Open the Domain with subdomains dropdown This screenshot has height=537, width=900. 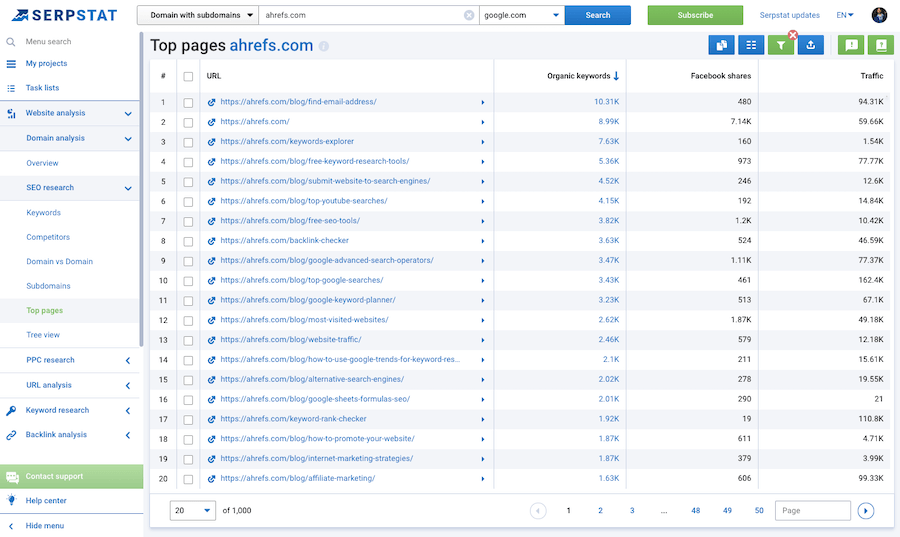[197, 15]
